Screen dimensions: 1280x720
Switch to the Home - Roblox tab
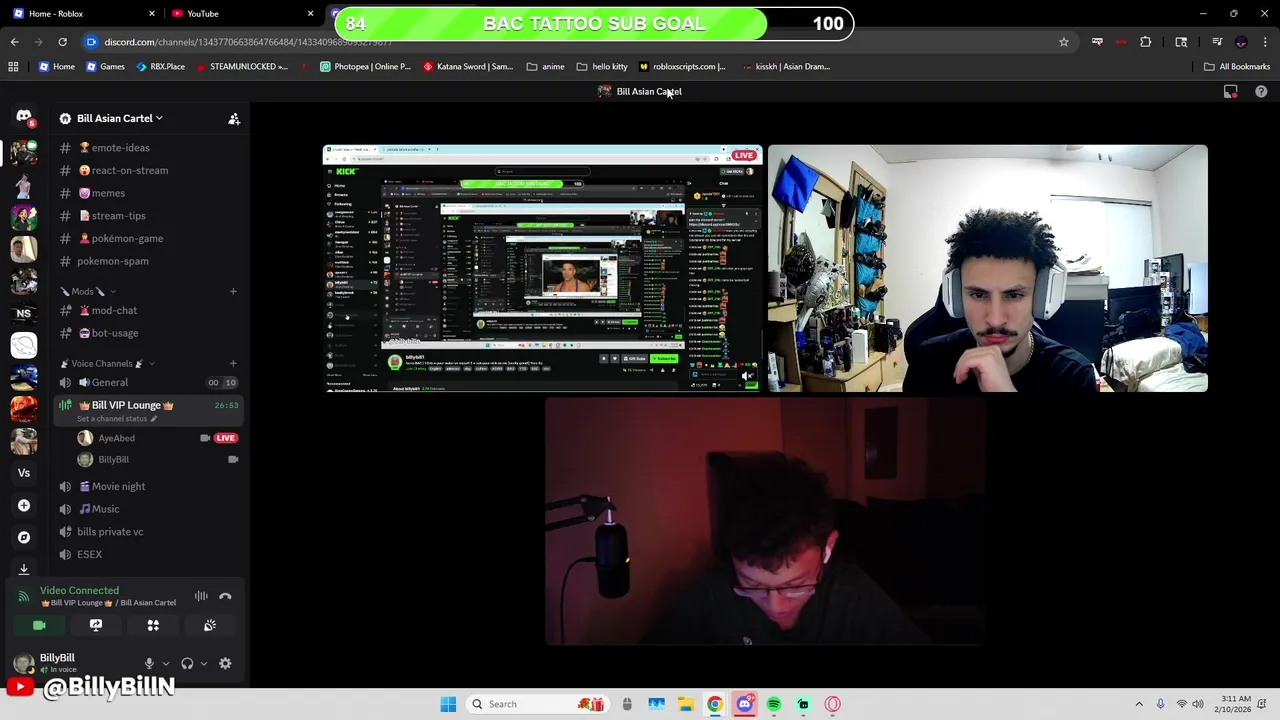[x=80, y=13]
